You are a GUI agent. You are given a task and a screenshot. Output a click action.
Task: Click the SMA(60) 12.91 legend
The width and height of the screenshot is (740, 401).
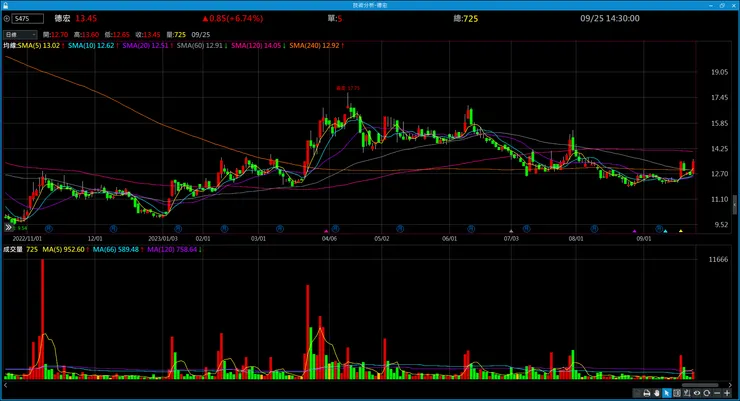coord(200,46)
